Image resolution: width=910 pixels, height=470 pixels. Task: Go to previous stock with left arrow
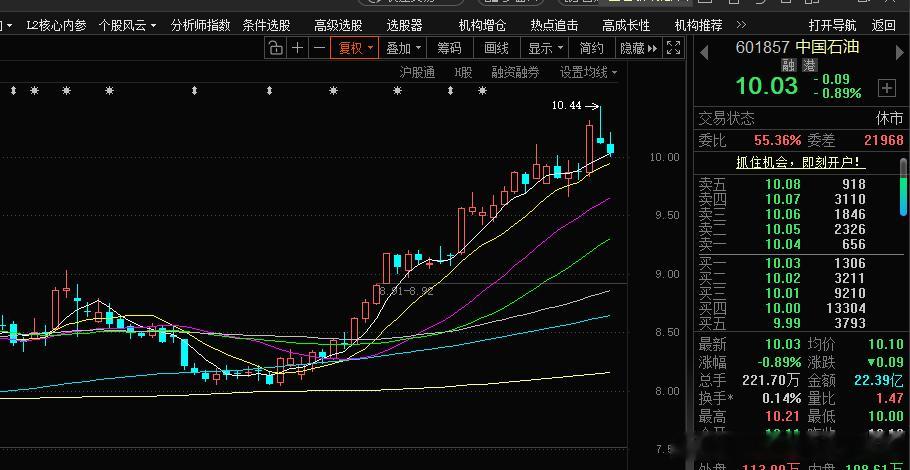(704, 53)
